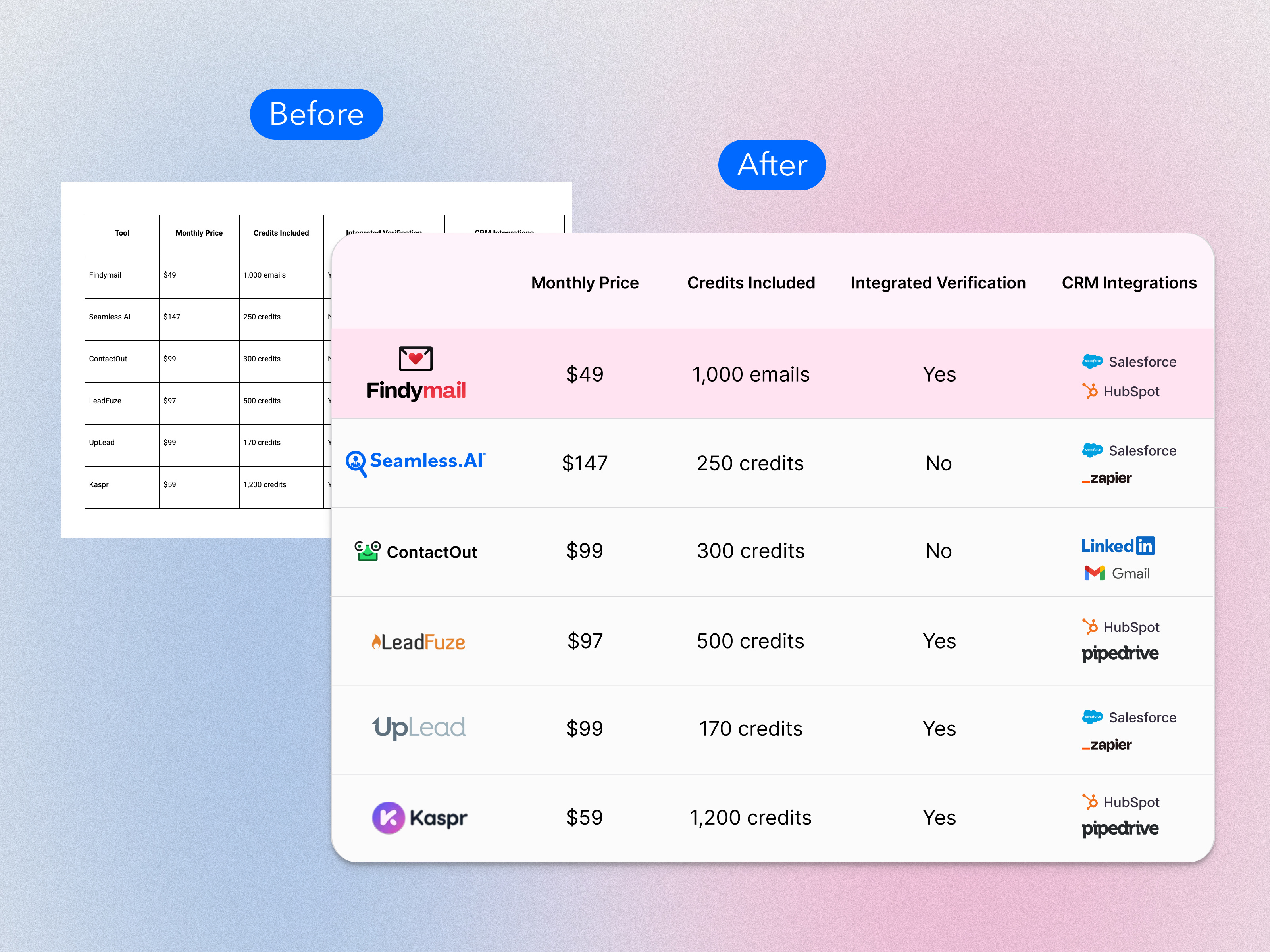Viewport: 1270px width, 952px height.
Task: Click the blue Before label
Action: click(316, 113)
